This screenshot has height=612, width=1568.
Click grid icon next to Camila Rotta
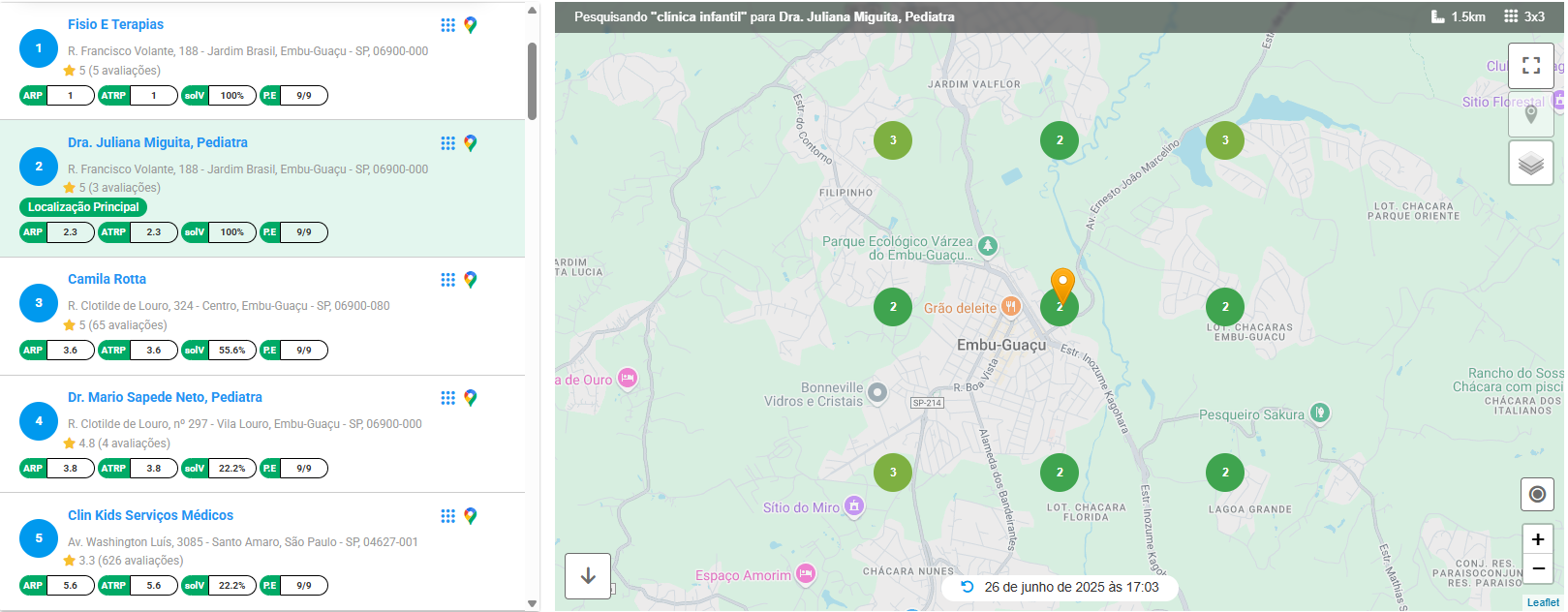(447, 280)
